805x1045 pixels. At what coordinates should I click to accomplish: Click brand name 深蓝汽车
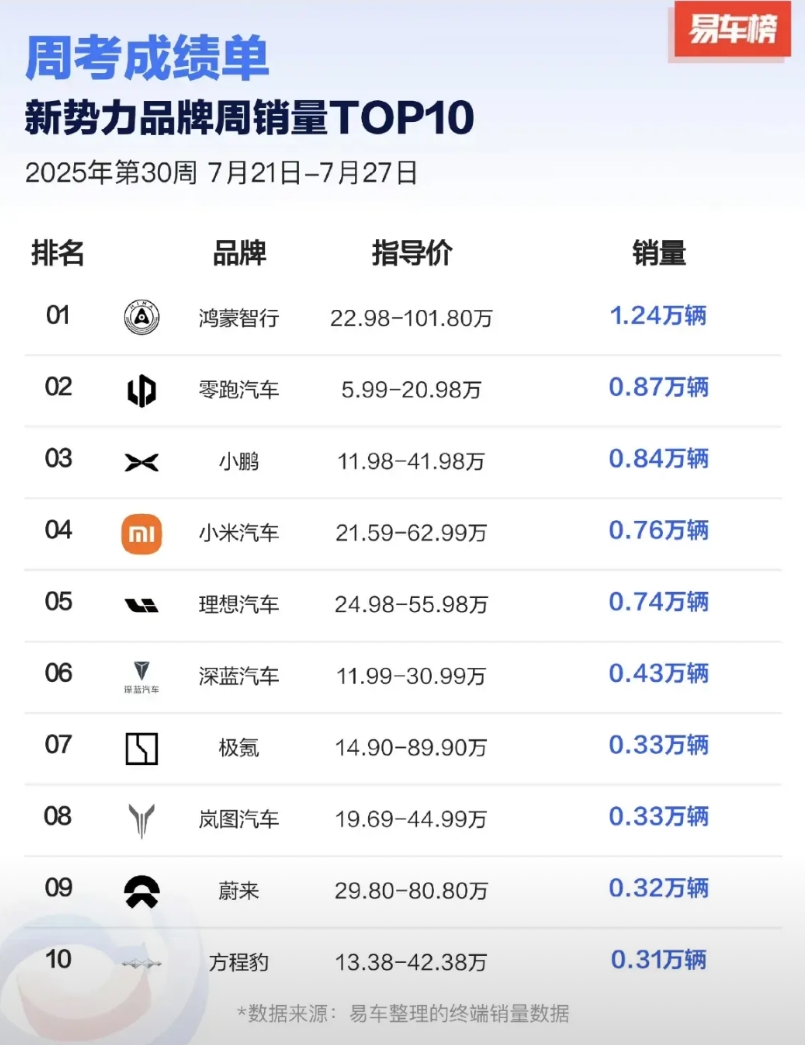[239, 676]
